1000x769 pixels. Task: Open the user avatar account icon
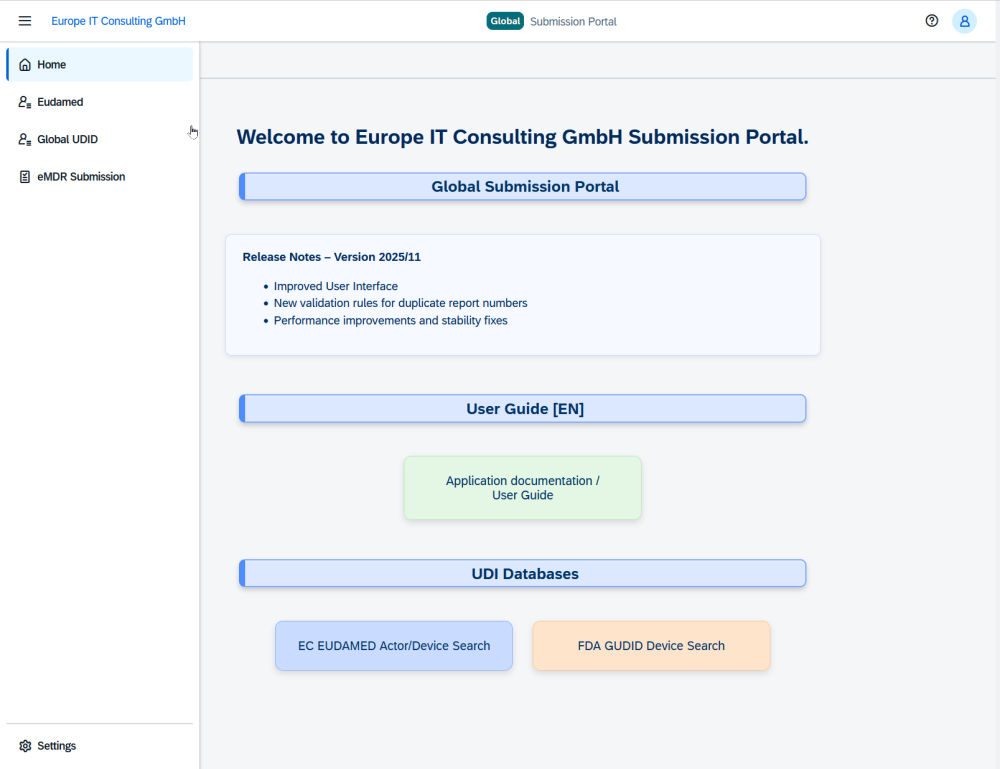tap(963, 20)
